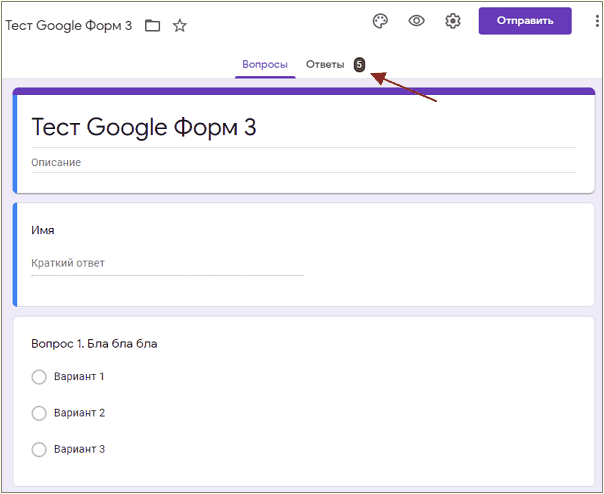Edit the document name in the header

69,26
